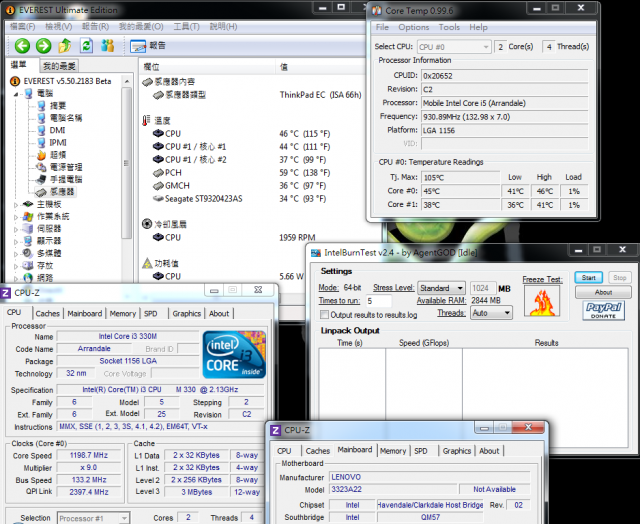The image size is (640, 524).
Task: Open the Stress Level dropdown
Action: pyautogui.click(x=441, y=288)
